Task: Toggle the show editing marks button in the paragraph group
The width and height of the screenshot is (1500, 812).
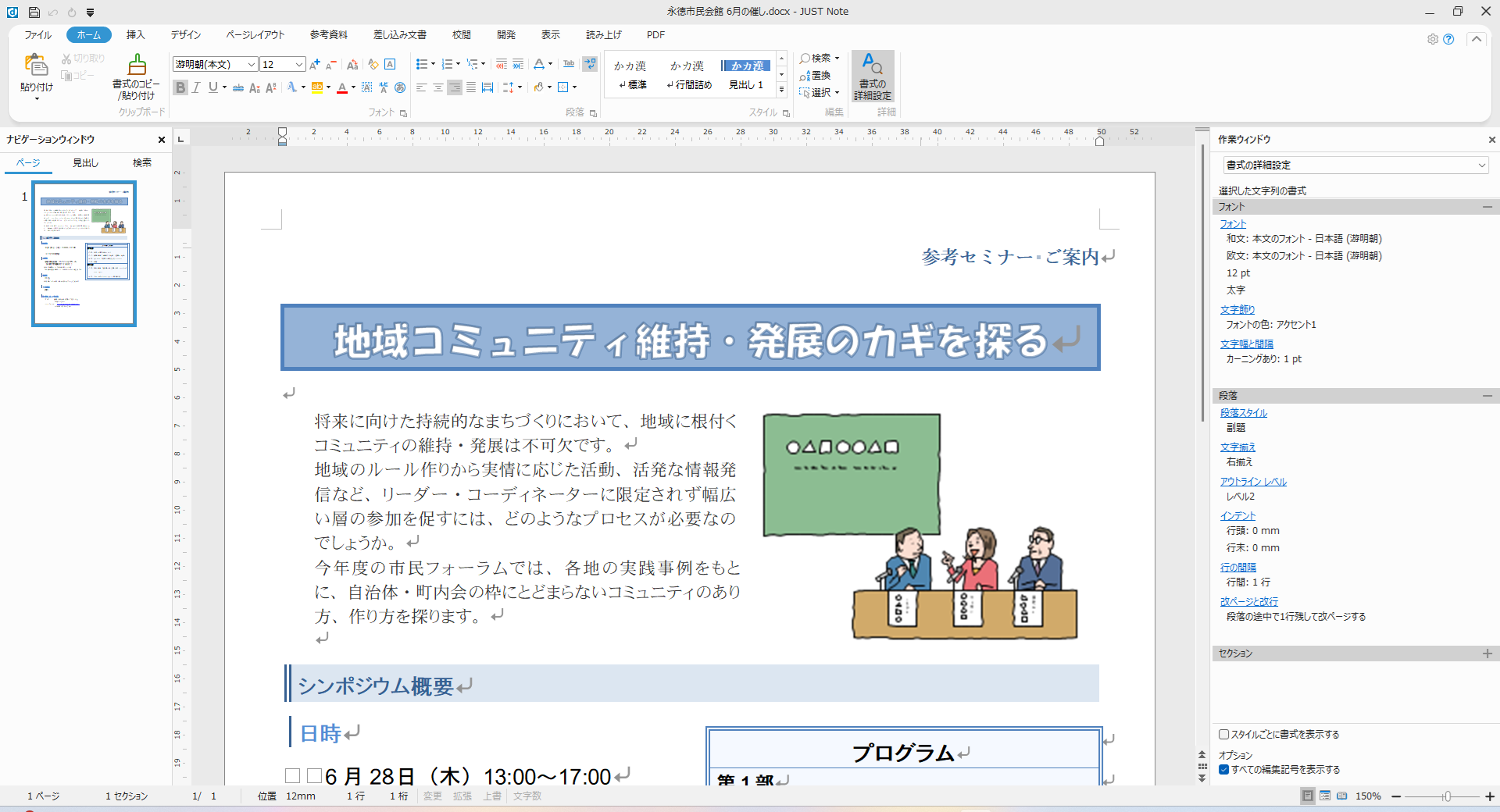Action: point(590,64)
